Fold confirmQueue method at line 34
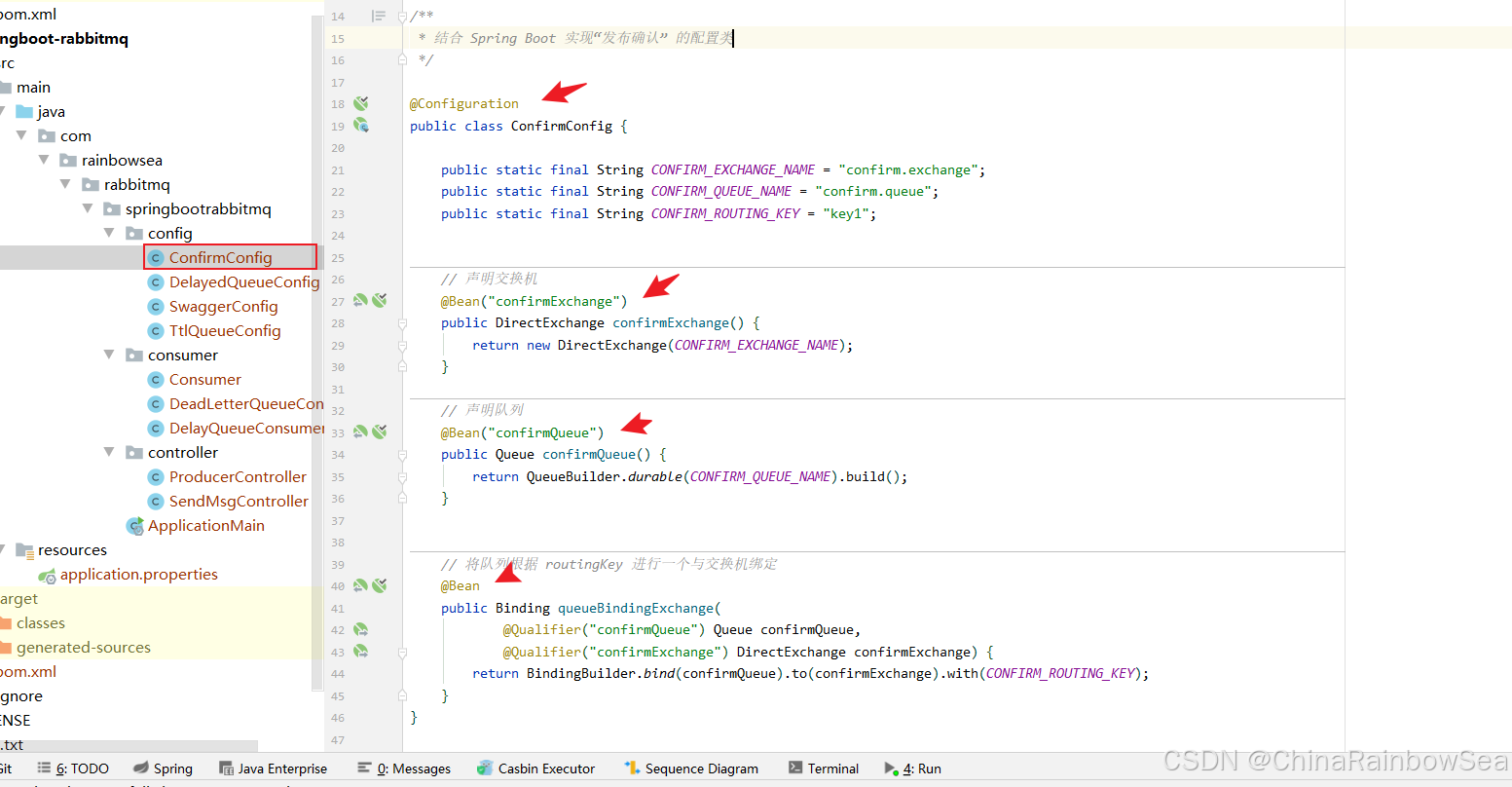1512x787 pixels. [x=402, y=455]
